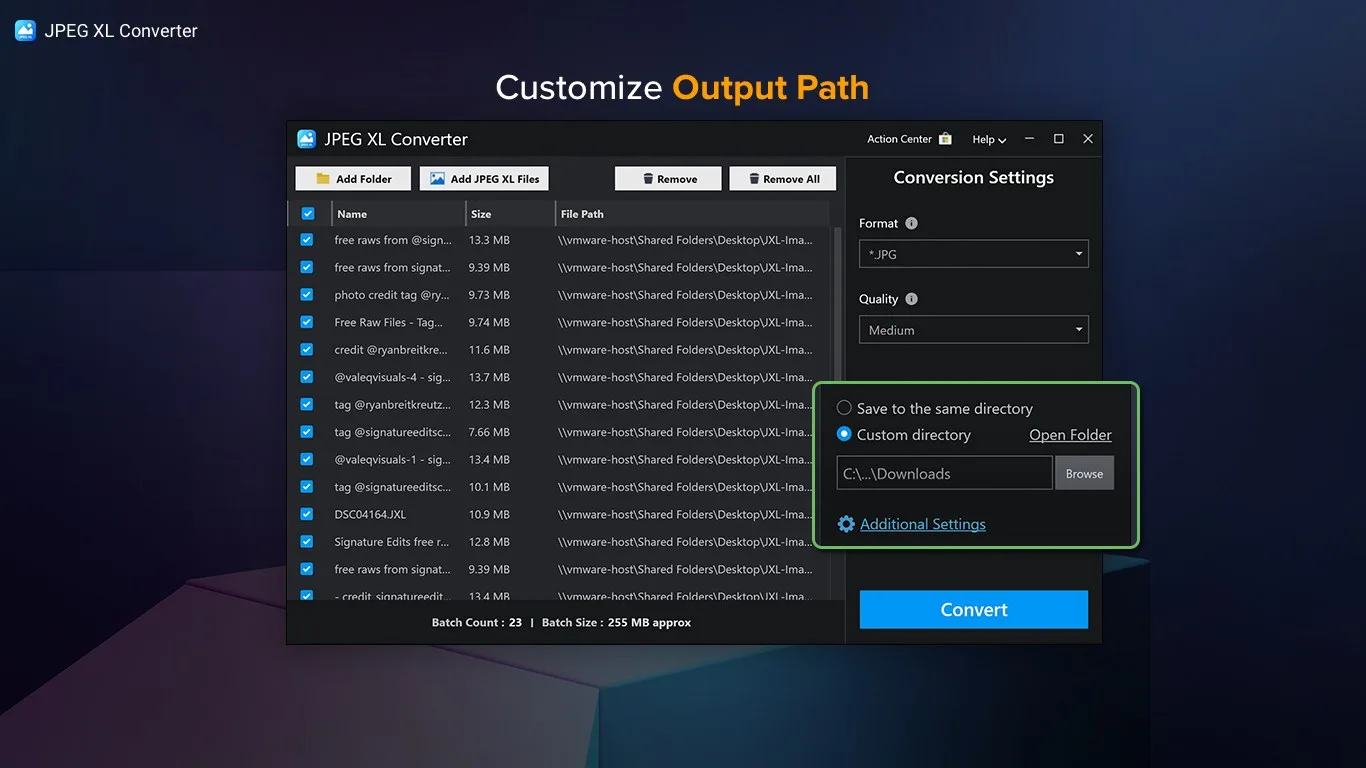This screenshot has width=1366, height=768.
Task: Uncheck the 9.73 MB file row checkbox
Action: click(307, 295)
